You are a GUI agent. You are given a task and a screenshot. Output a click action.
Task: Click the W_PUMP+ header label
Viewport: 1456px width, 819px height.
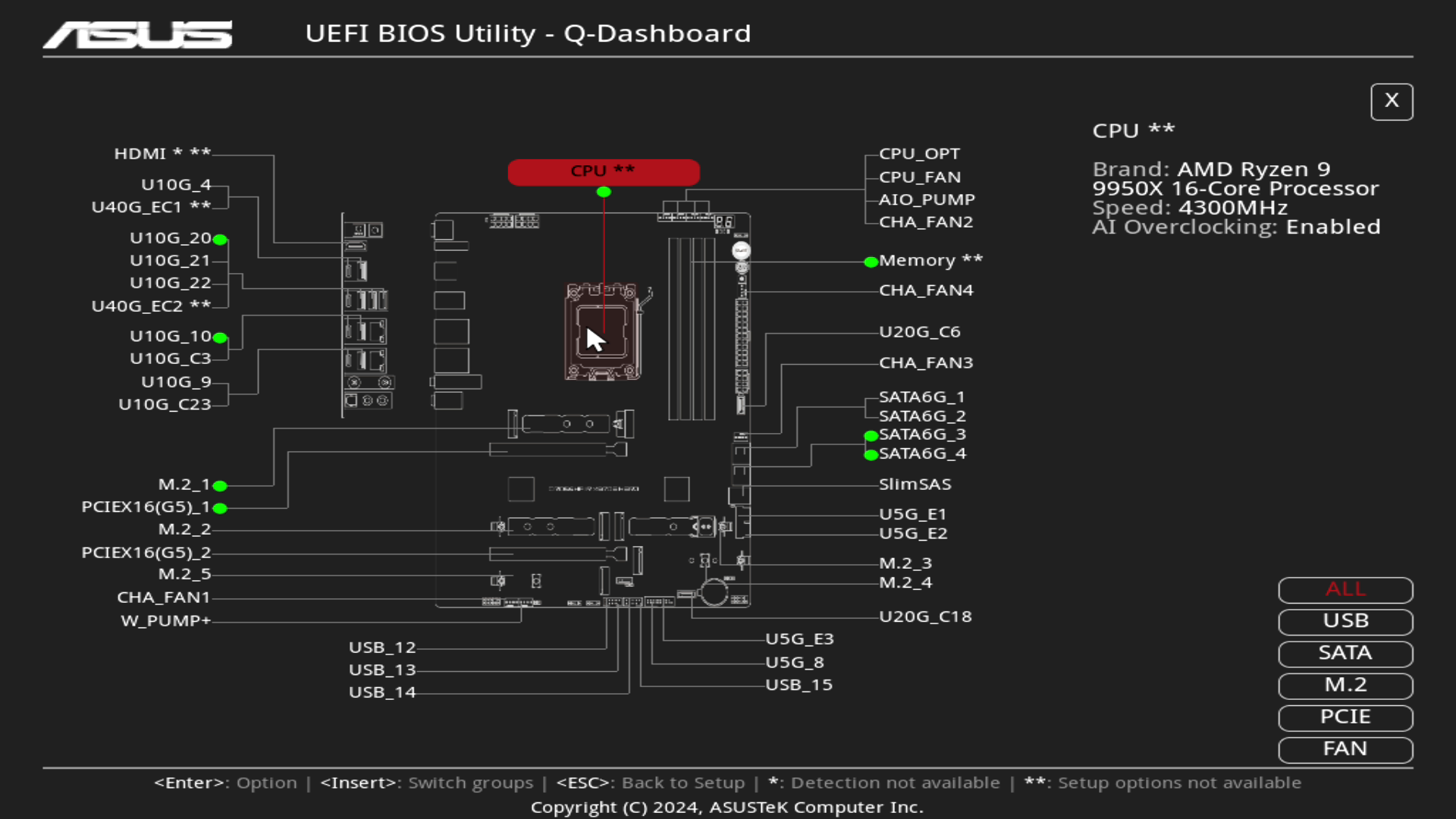tap(166, 620)
